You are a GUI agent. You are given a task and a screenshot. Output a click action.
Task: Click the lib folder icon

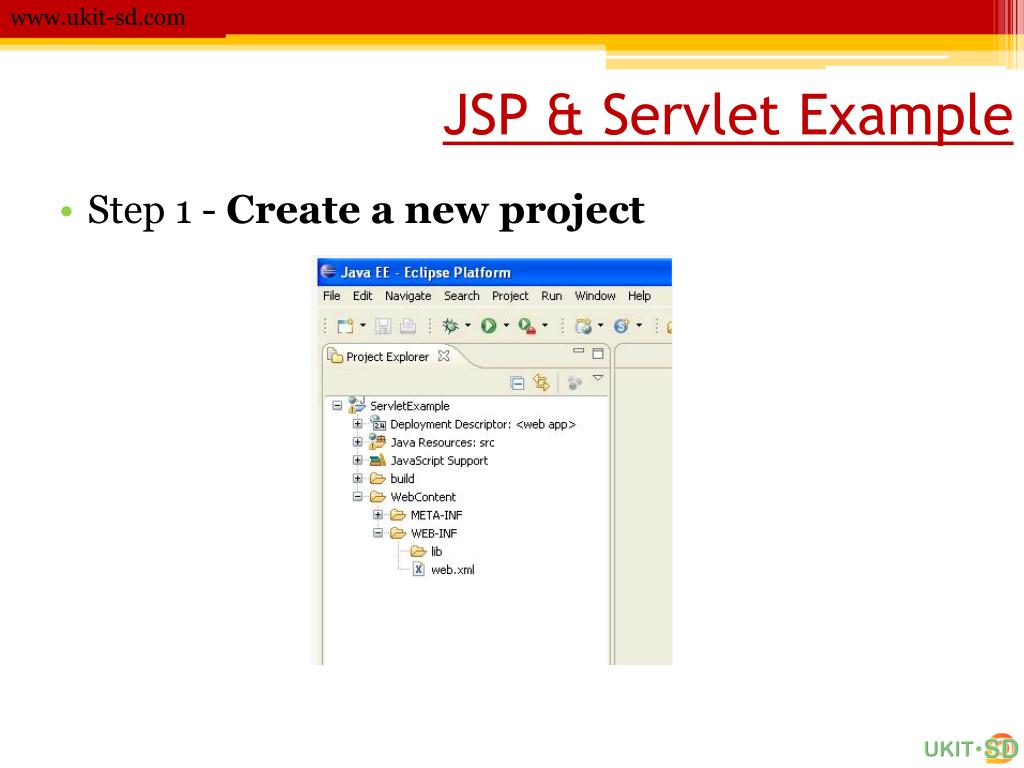pos(418,551)
